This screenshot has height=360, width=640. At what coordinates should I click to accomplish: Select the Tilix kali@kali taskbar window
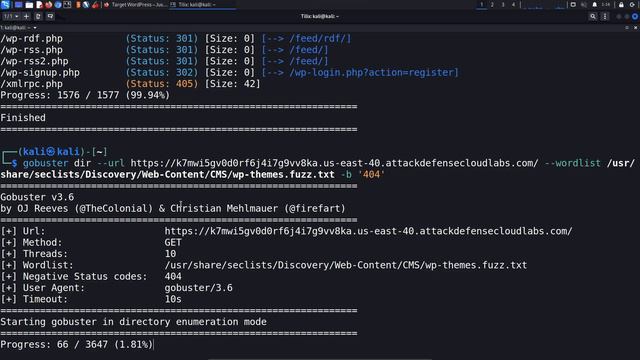[x=202, y=5]
